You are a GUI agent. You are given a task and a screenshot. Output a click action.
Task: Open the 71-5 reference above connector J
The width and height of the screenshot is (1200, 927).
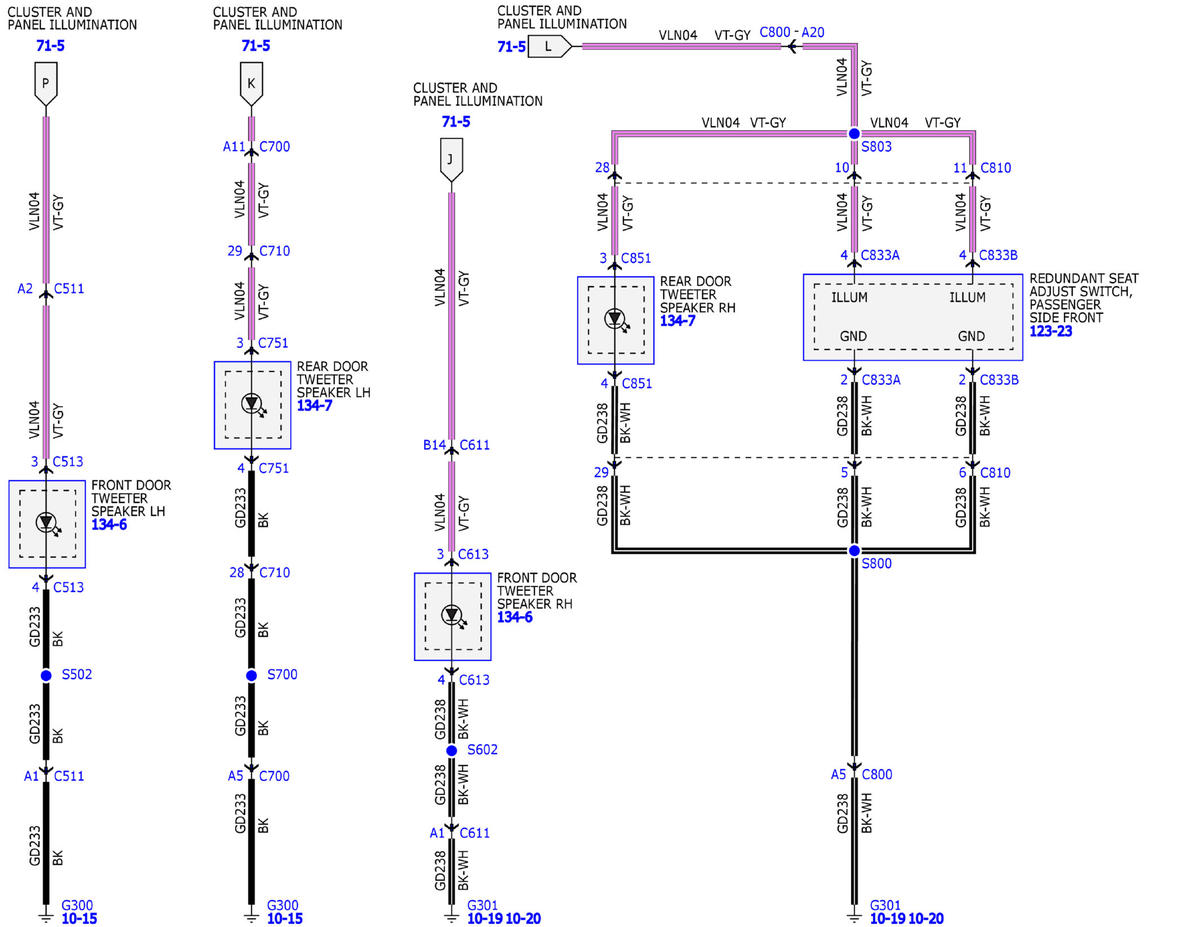[456, 122]
